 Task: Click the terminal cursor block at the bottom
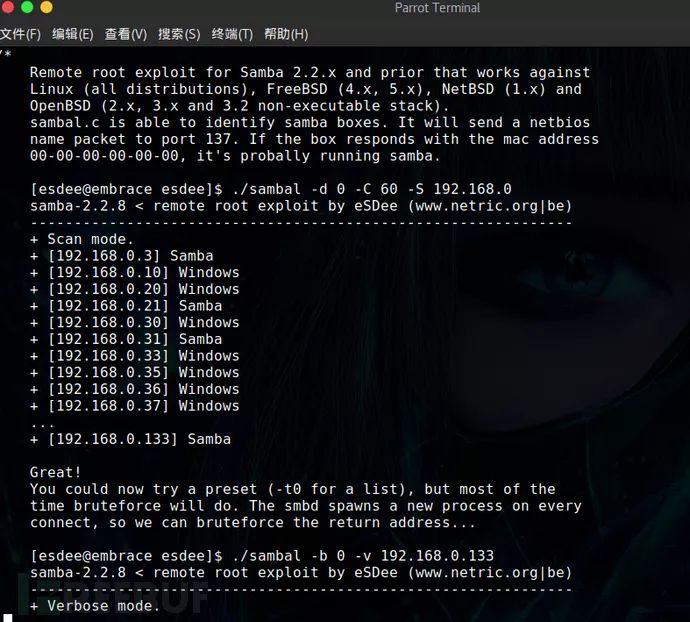[x=7, y=618]
